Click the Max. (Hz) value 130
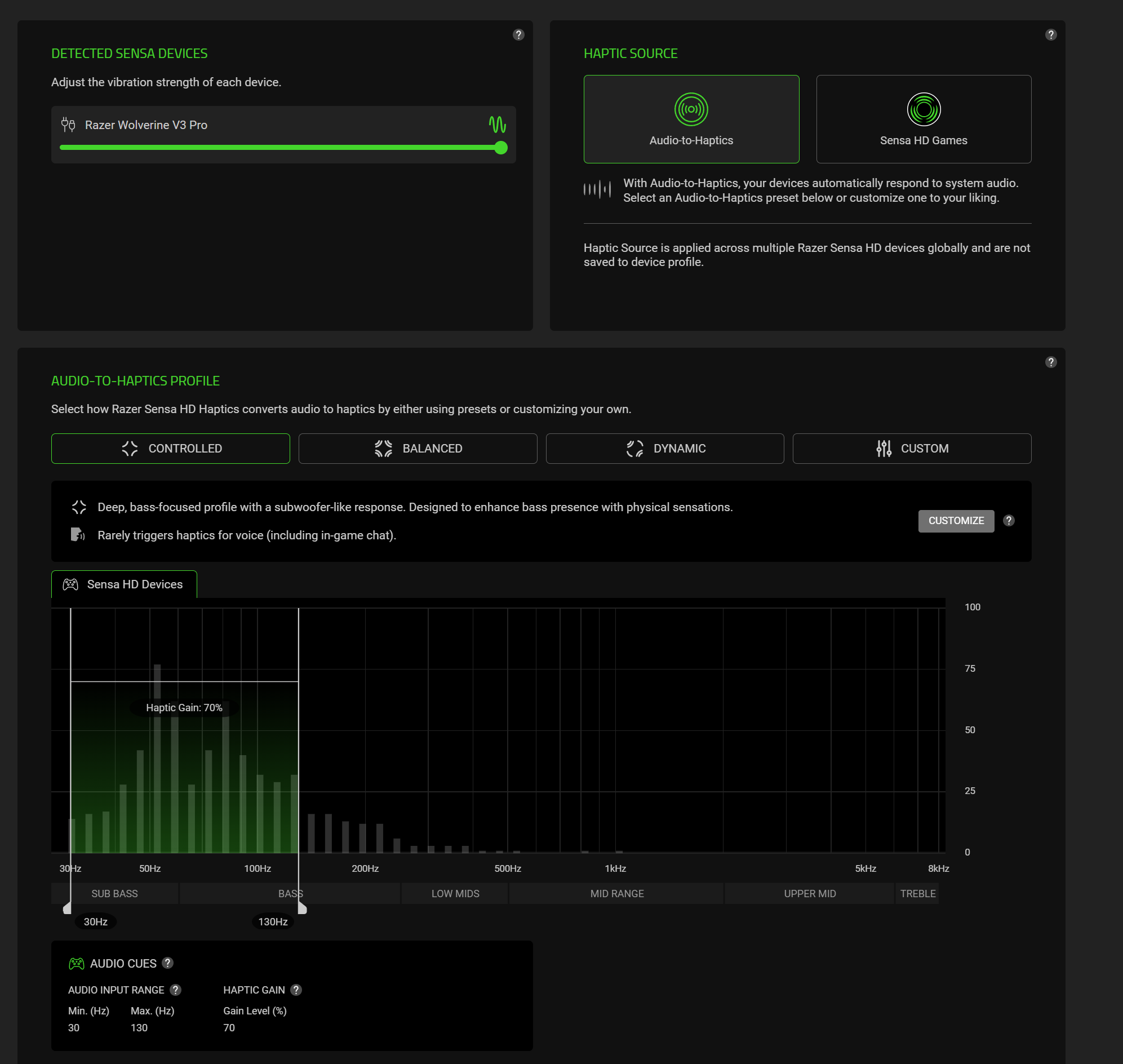The image size is (1123, 1064). pos(139,1028)
